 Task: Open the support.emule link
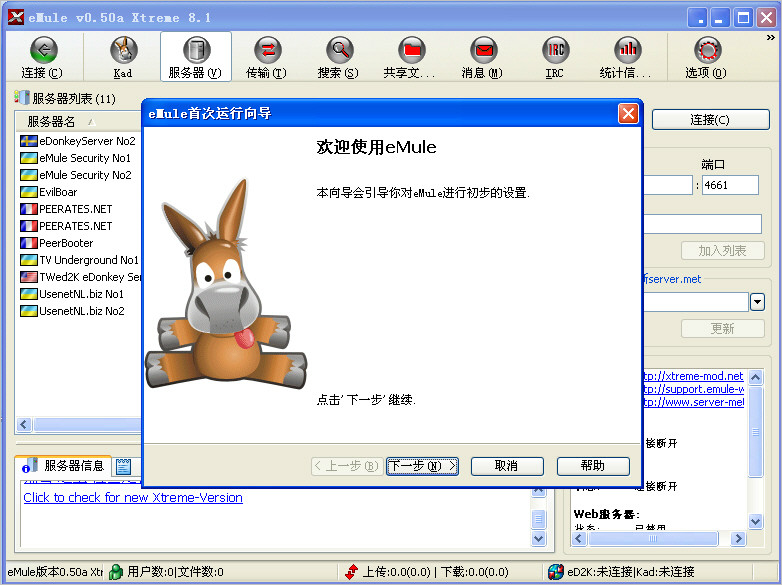694,389
